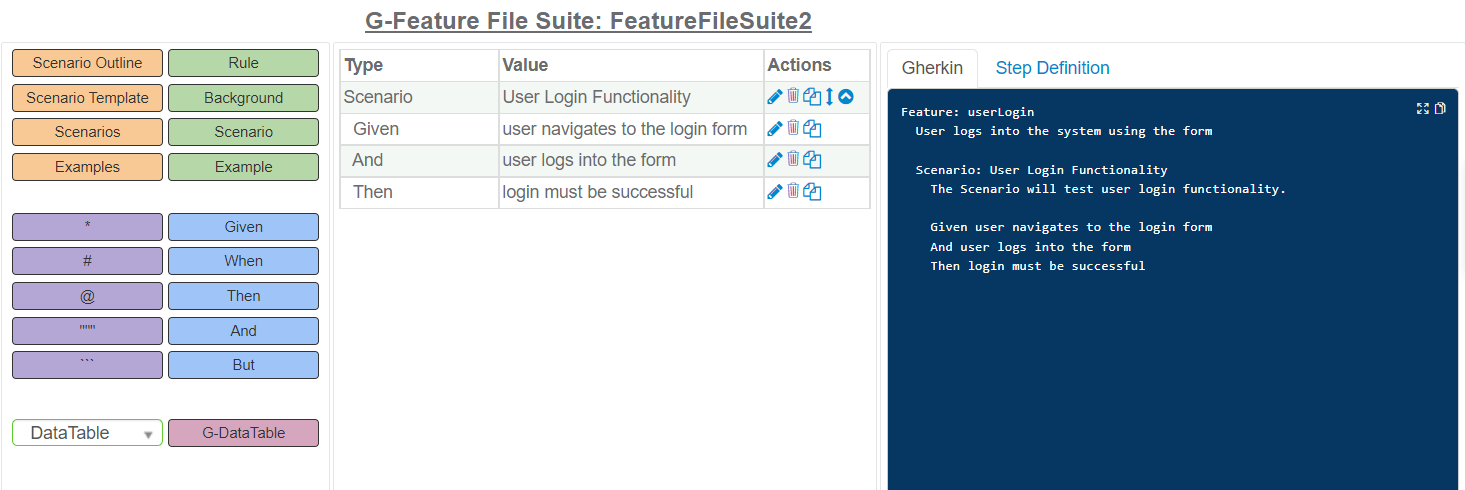Add a When step
1465x490 pixels.
tap(243, 261)
